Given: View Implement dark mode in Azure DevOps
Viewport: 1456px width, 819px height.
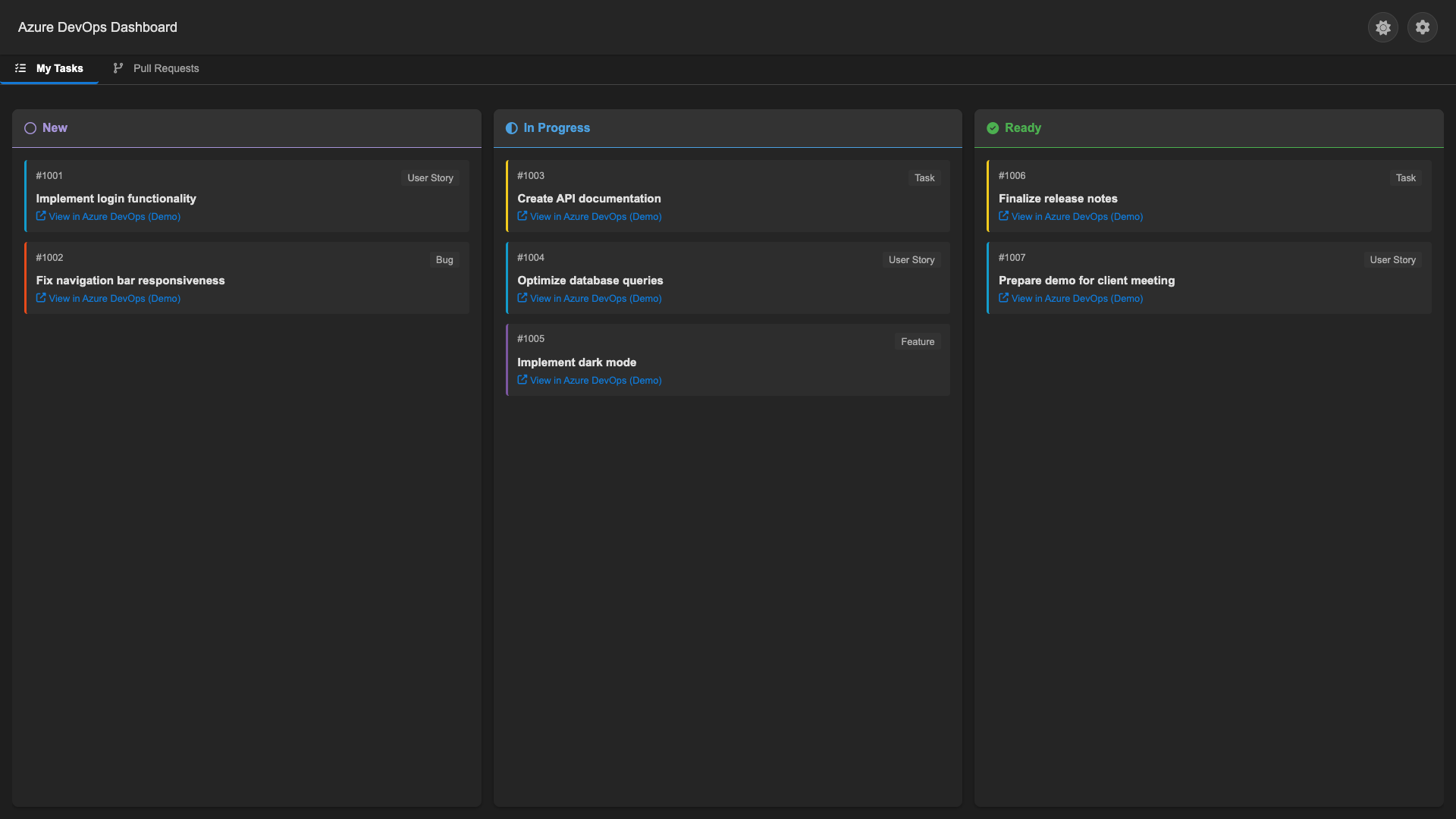Looking at the screenshot, I should pyautogui.click(x=589, y=381).
